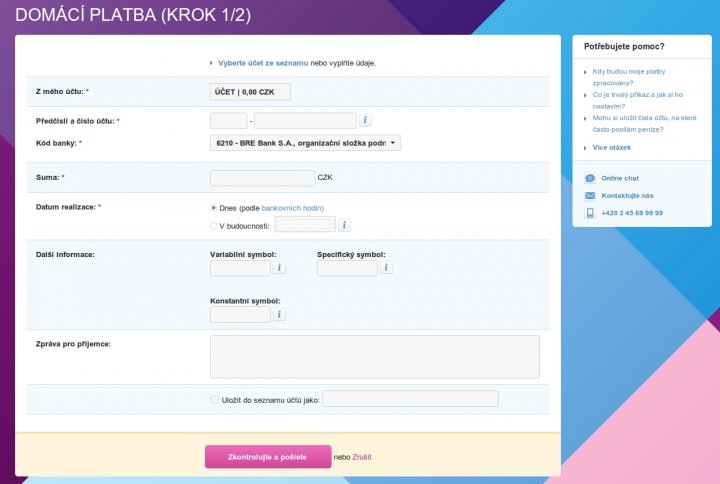
Task: Open the Z mého účtu account selector
Action: pyautogui.click(x=250, y=92)
